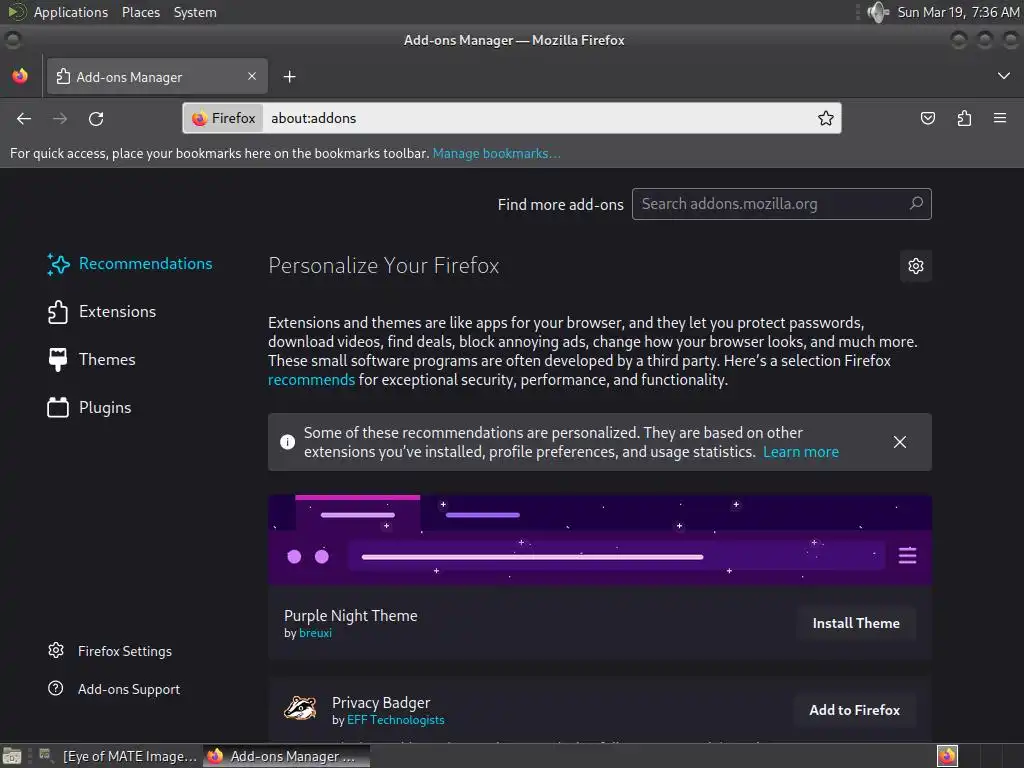Click the Personalize Your Firefox heading
1024x768 pixels.
[x=384, y=266]
